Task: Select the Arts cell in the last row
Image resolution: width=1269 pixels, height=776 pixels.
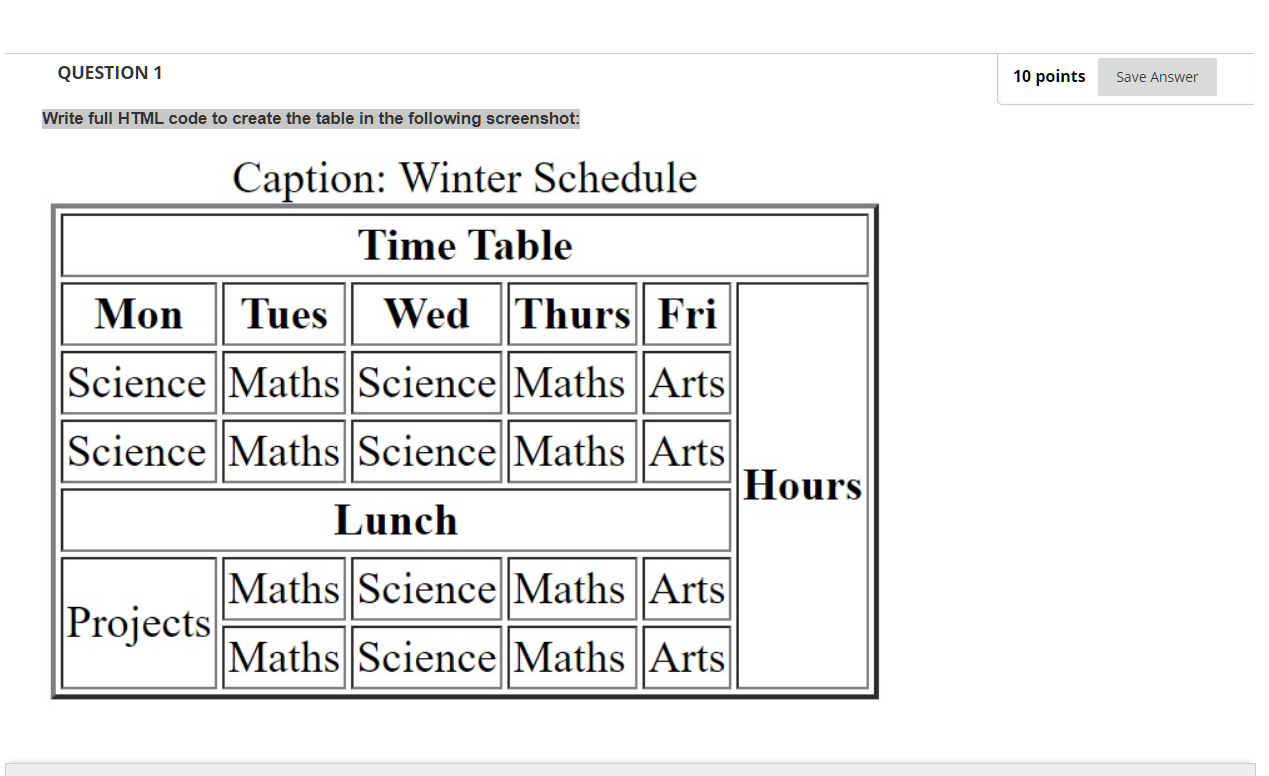Action: [686, 656]
